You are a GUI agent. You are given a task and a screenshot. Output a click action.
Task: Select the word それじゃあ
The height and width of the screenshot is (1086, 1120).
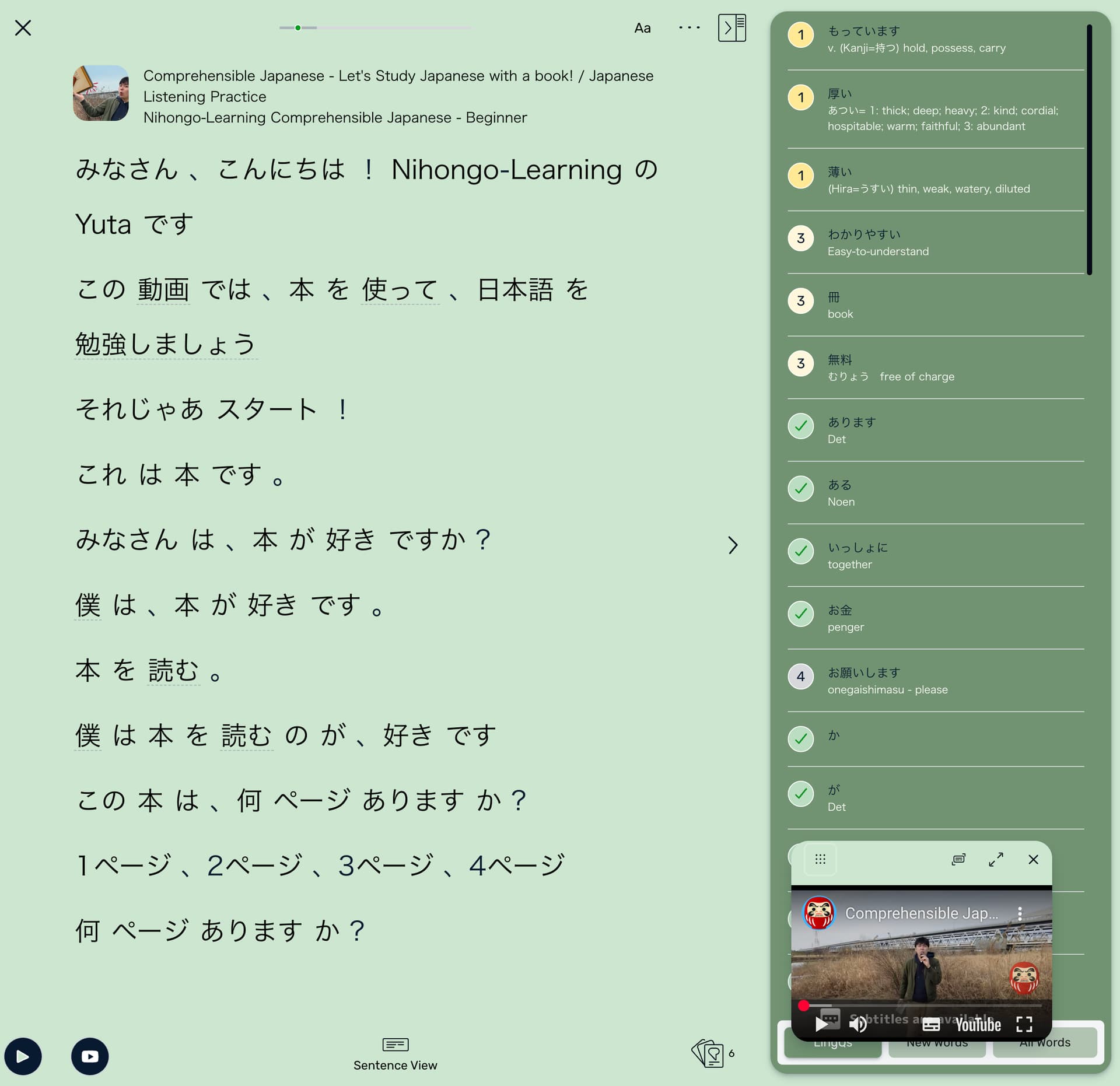(x=140, y=409)
